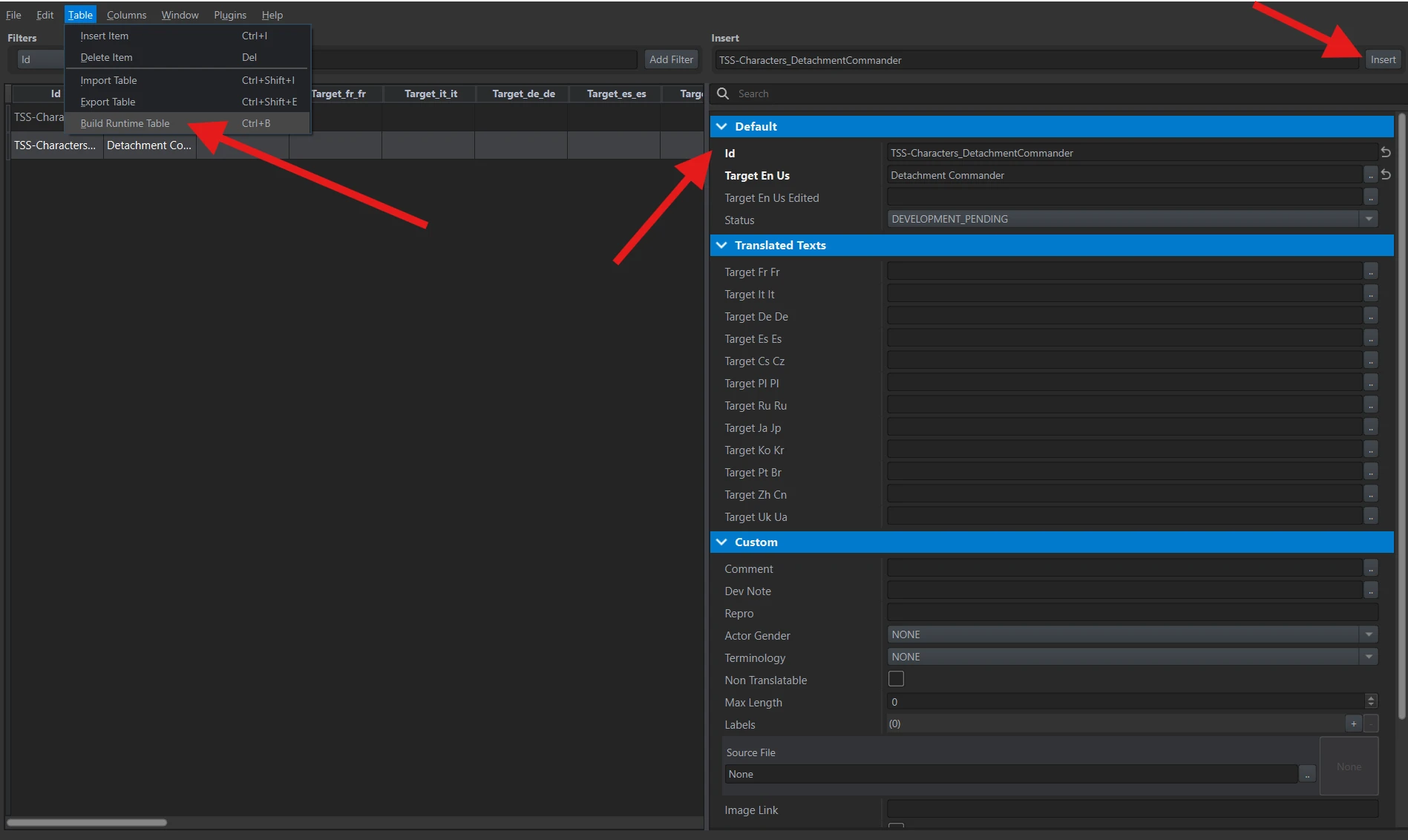Screen dimensions: 1408x840
Task: Remove label with minus button
Action: coord(1371,723)
